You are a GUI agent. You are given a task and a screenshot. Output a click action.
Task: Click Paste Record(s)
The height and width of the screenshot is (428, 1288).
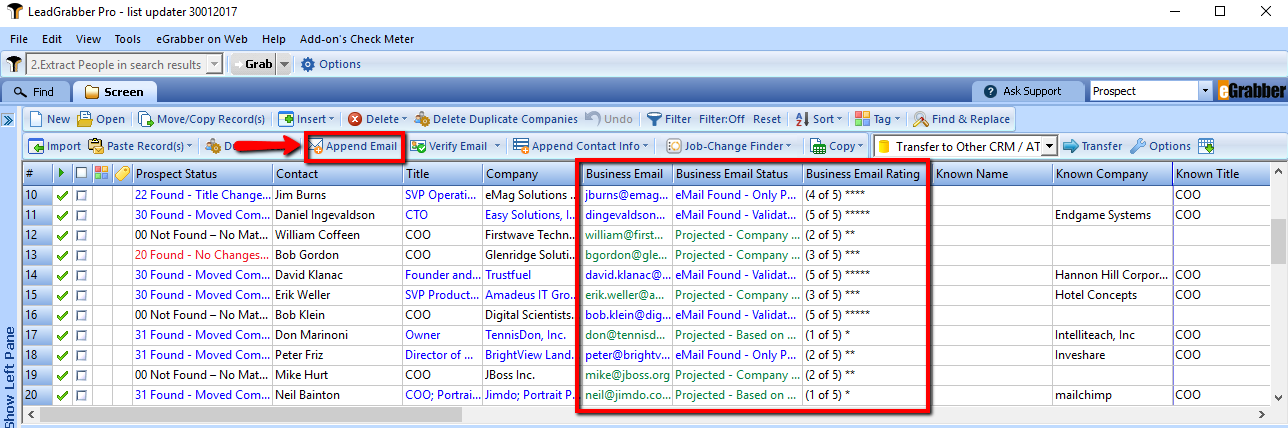(141, 146)
